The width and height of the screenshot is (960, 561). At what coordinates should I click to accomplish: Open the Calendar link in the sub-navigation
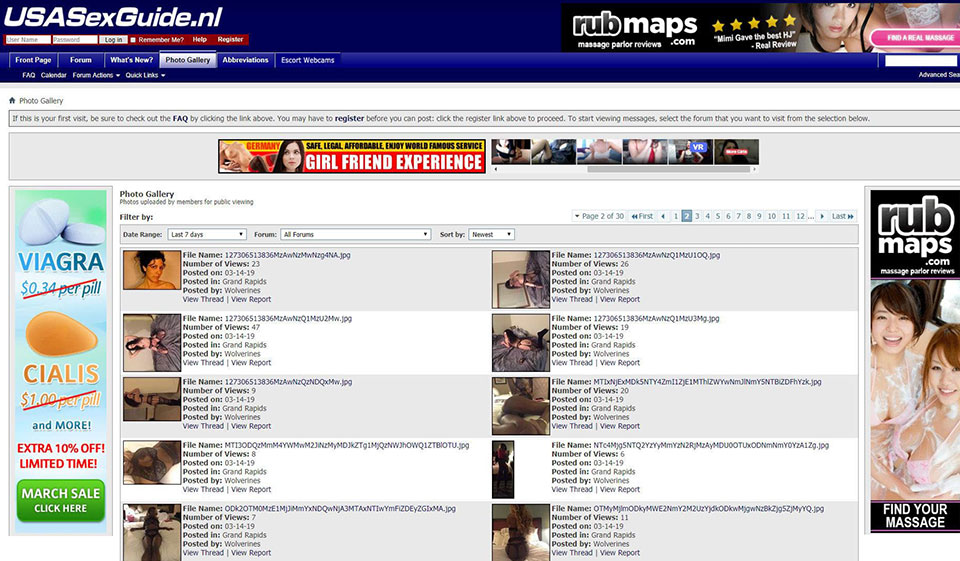(54, 75)
